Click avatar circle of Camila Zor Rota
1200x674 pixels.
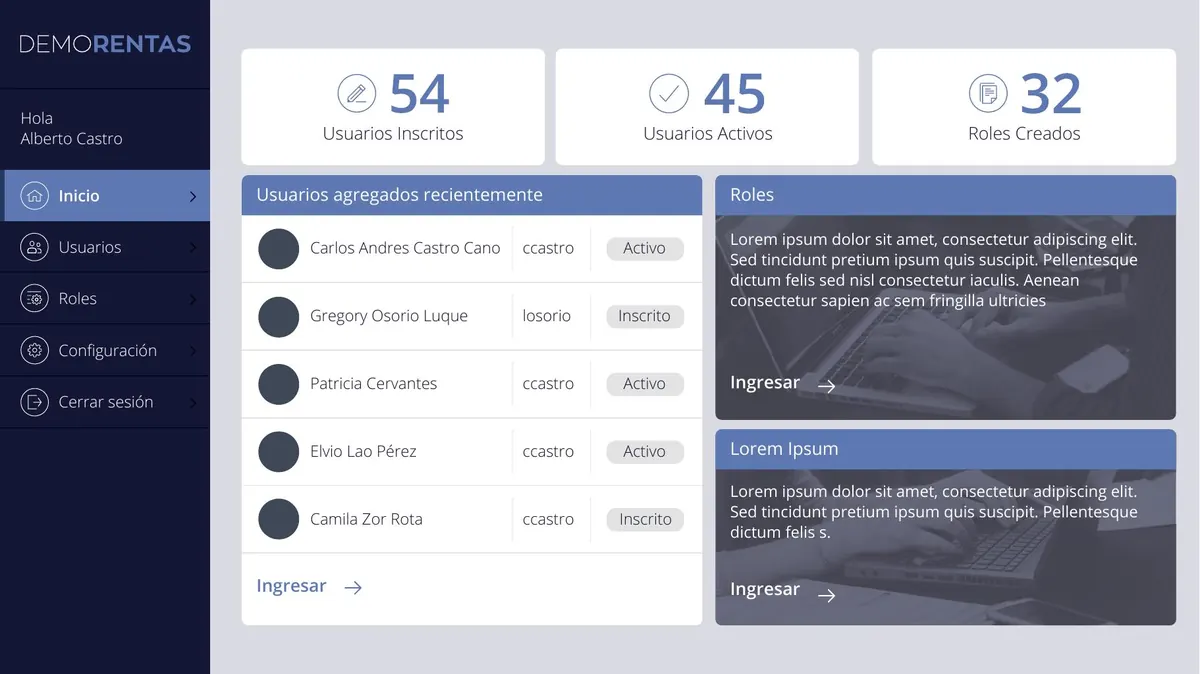[x=279, y=519]
